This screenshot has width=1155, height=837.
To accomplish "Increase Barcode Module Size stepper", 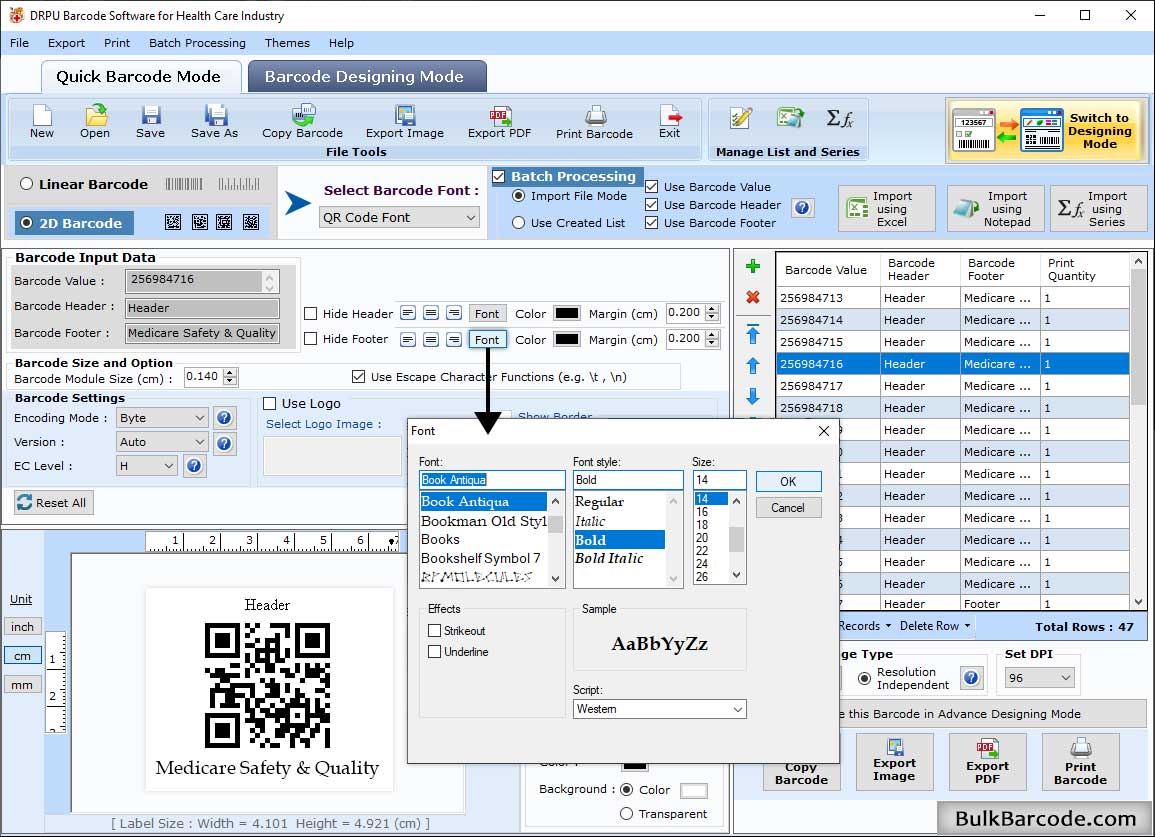I will (x=230, y=373).
